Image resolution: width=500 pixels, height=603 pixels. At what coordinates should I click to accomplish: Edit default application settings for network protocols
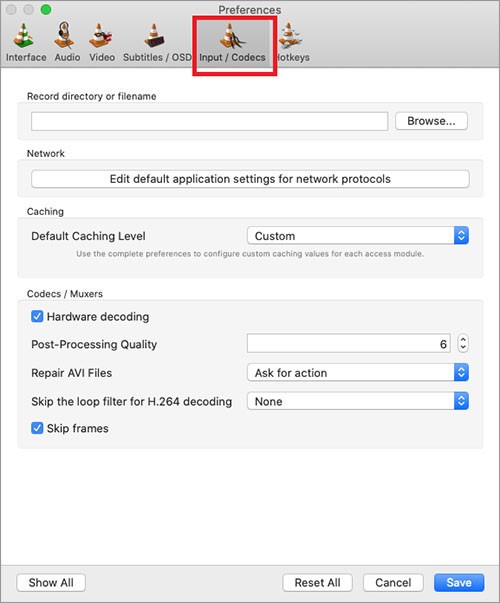[x=250, y=179]
